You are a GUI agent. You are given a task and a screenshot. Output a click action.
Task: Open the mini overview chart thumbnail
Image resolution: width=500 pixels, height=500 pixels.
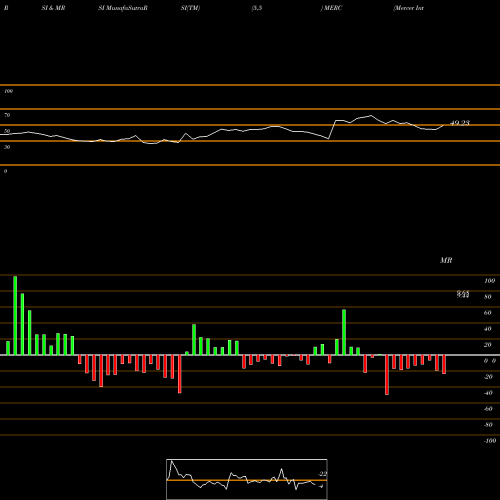(x=247, y=479)
